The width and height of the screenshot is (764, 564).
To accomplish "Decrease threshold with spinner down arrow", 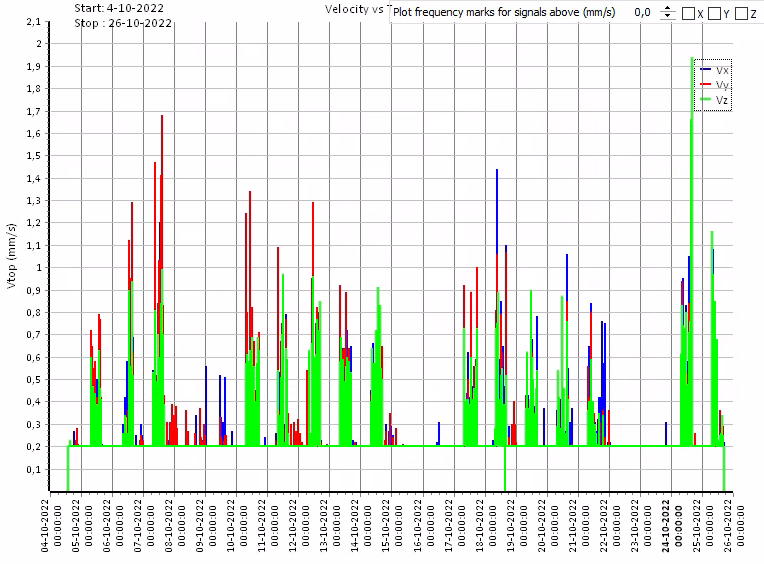I will (x=668, y=17).
